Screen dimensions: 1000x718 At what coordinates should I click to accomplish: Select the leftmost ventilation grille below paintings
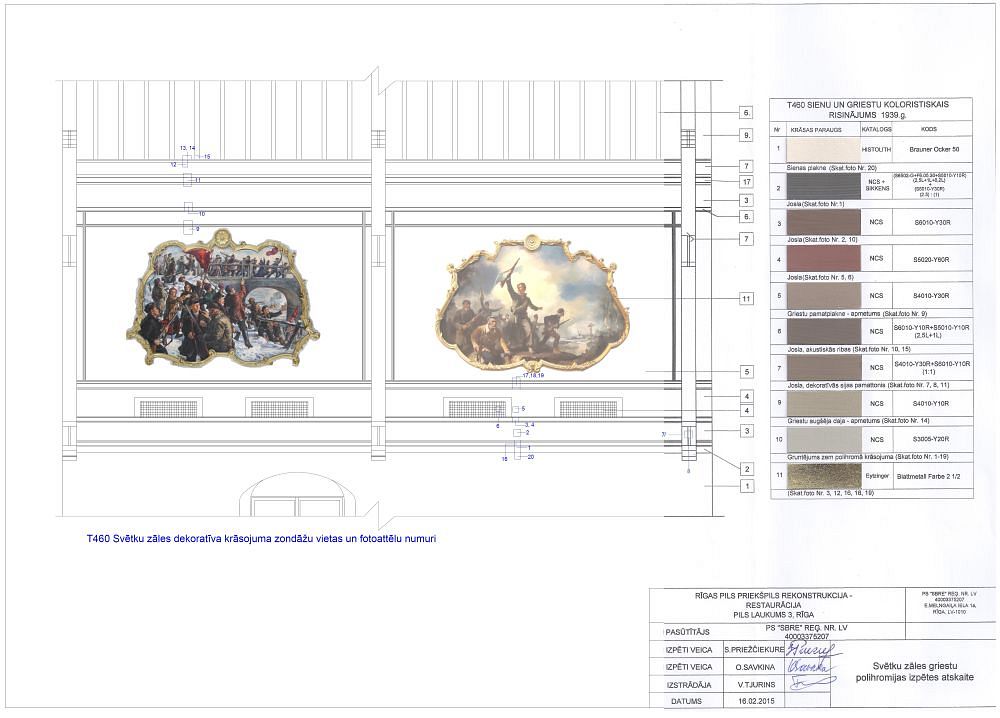168,408
